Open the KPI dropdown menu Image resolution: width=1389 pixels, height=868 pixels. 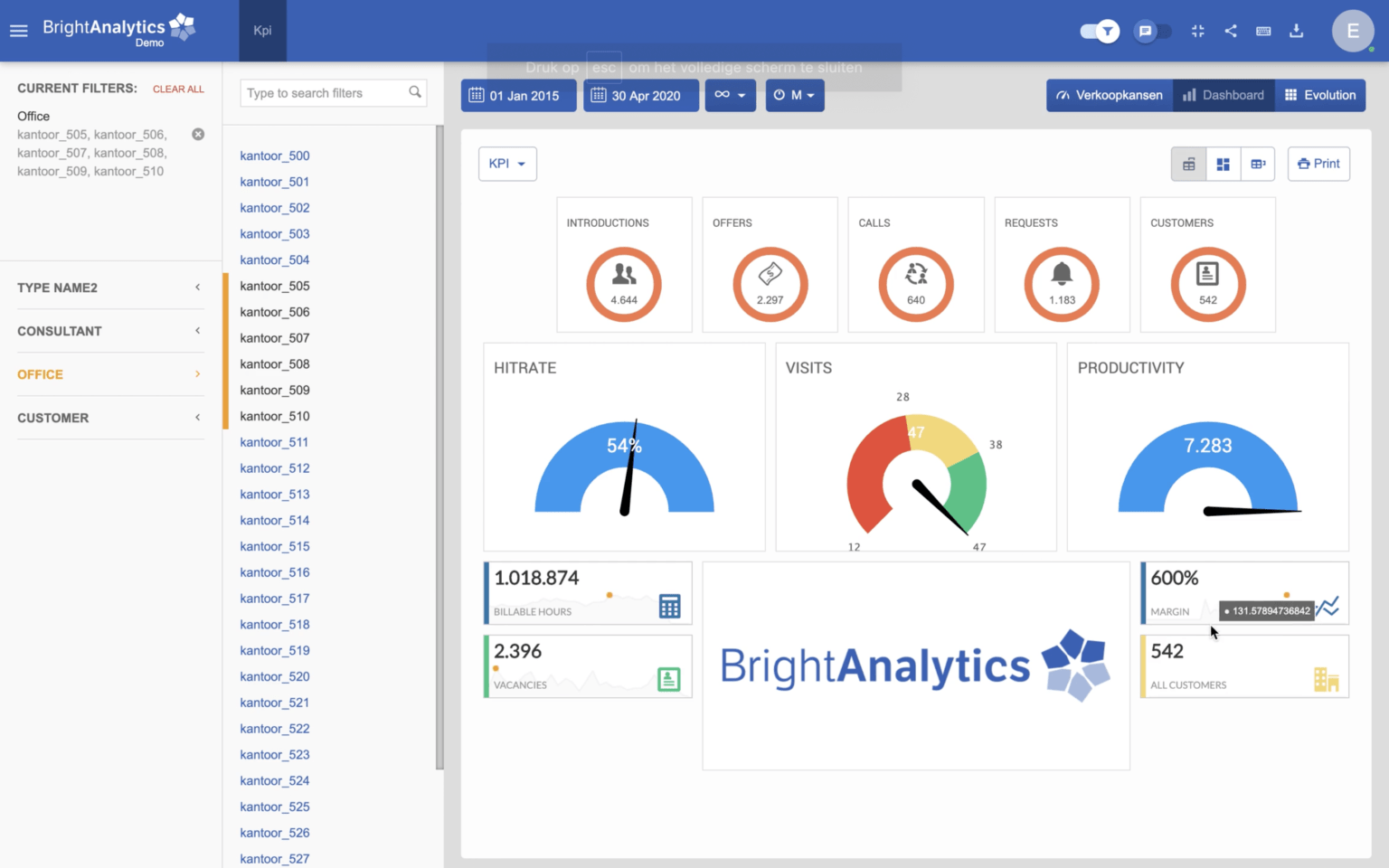[507, 164]
